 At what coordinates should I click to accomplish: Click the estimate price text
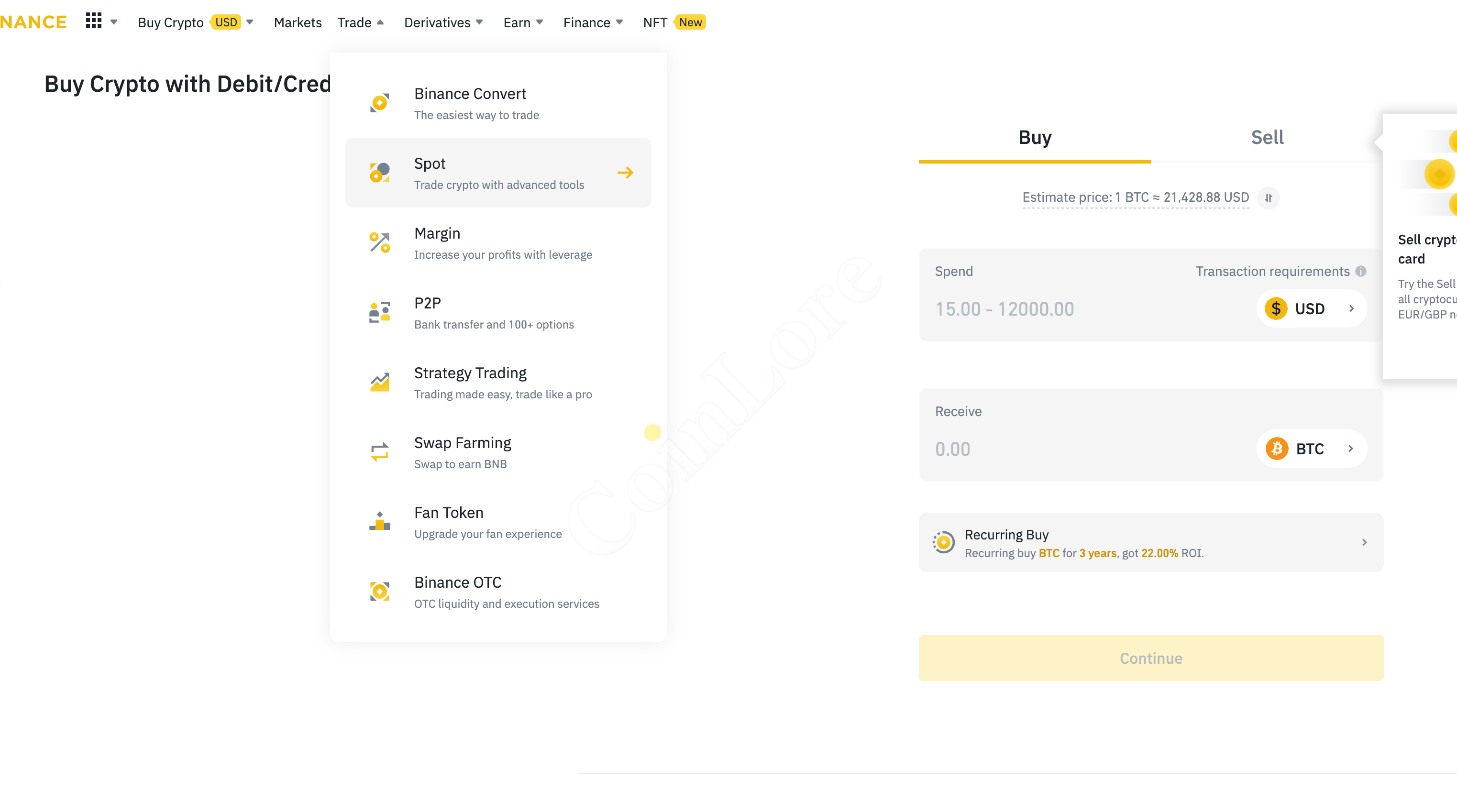point(1135,198)
